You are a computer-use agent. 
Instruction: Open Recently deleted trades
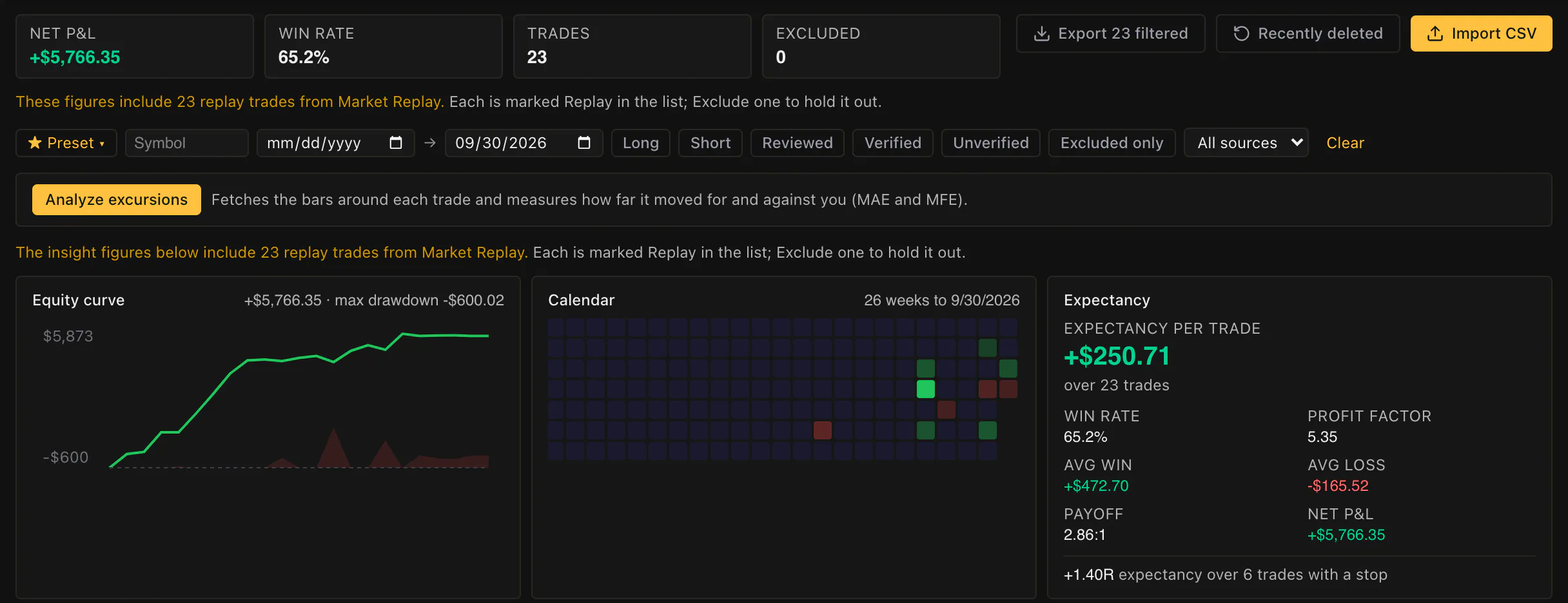[1308, 33]
